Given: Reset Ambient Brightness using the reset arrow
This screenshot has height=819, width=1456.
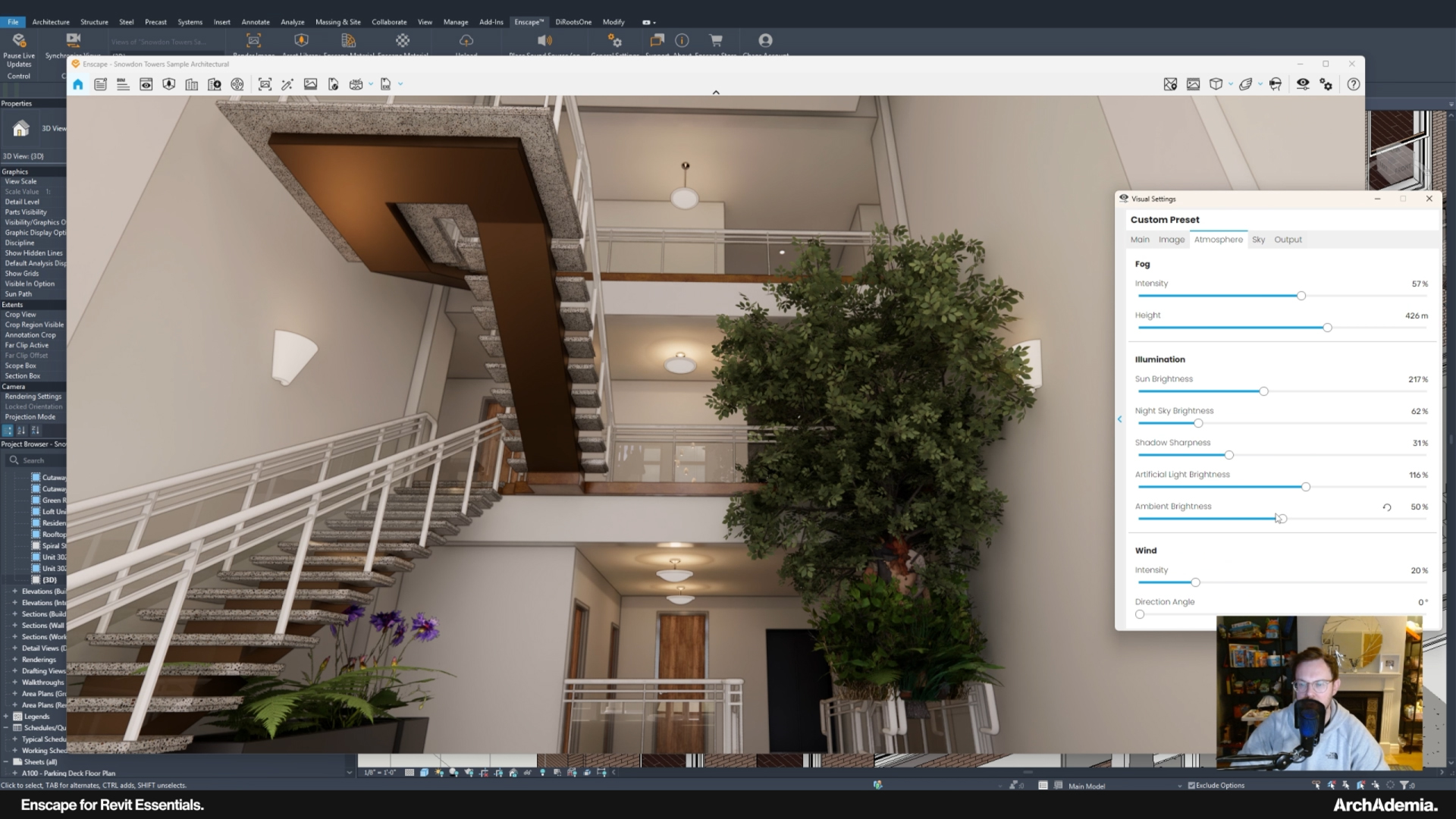Looking at the screenshot, I should pos(1386,507).
